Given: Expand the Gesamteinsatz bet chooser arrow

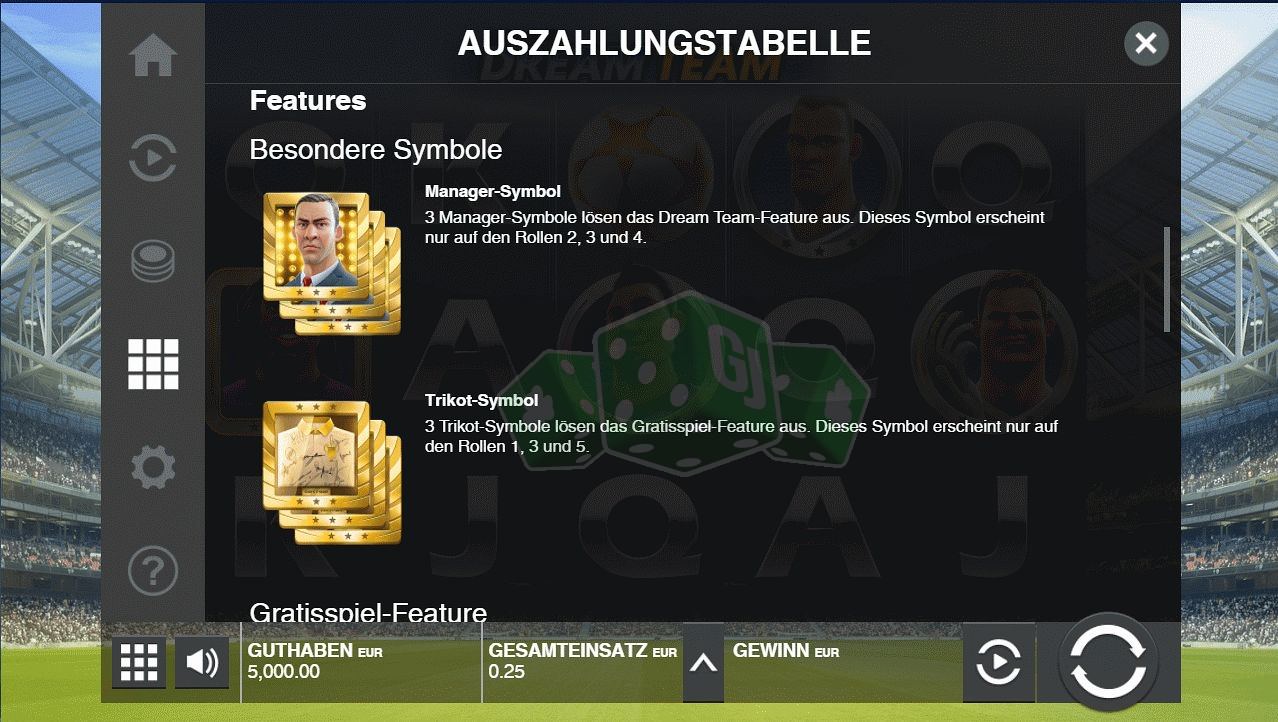Looking at the screenshot, I should 703,663.
